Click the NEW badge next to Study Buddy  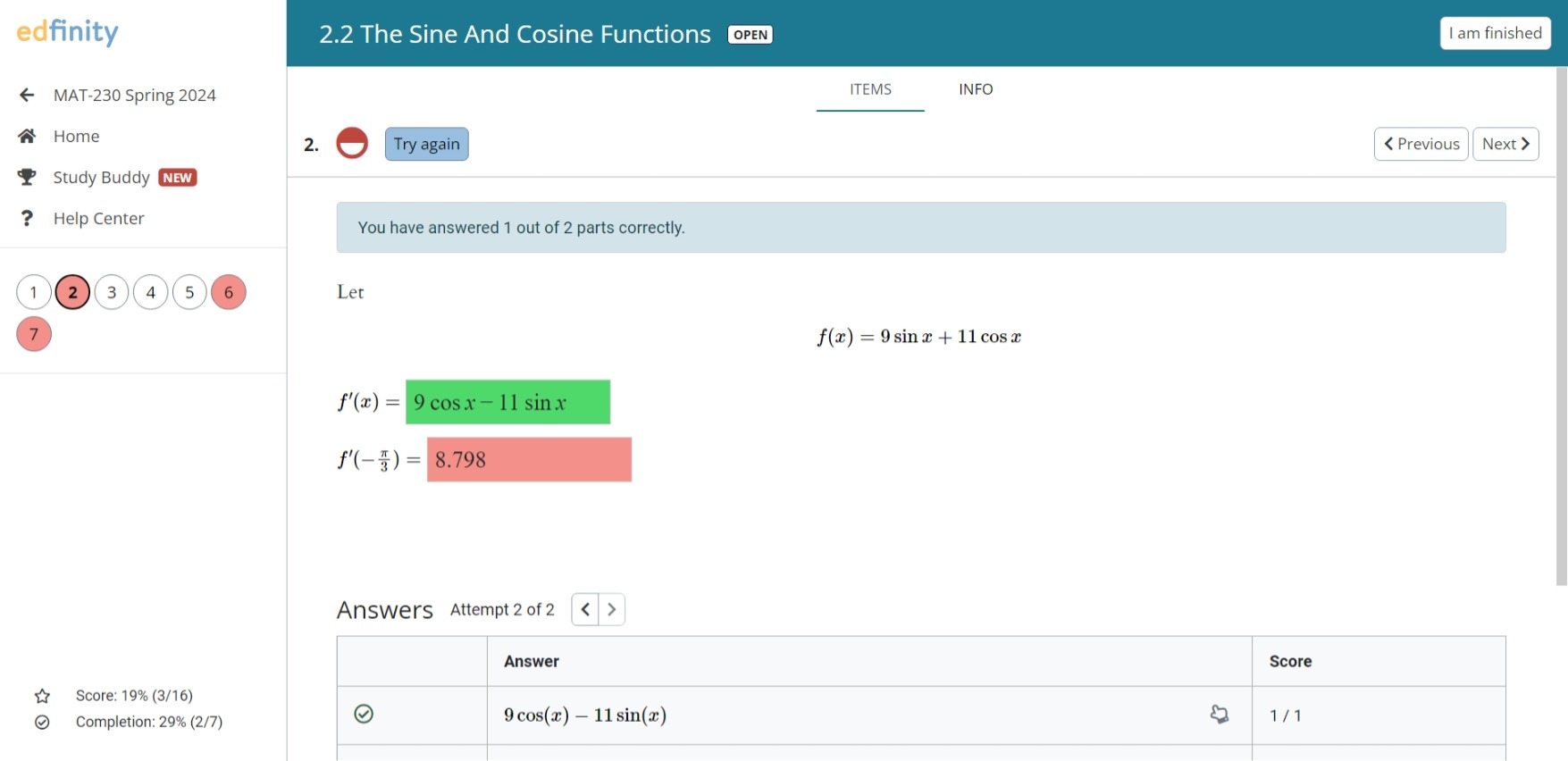tap(178, 177)
